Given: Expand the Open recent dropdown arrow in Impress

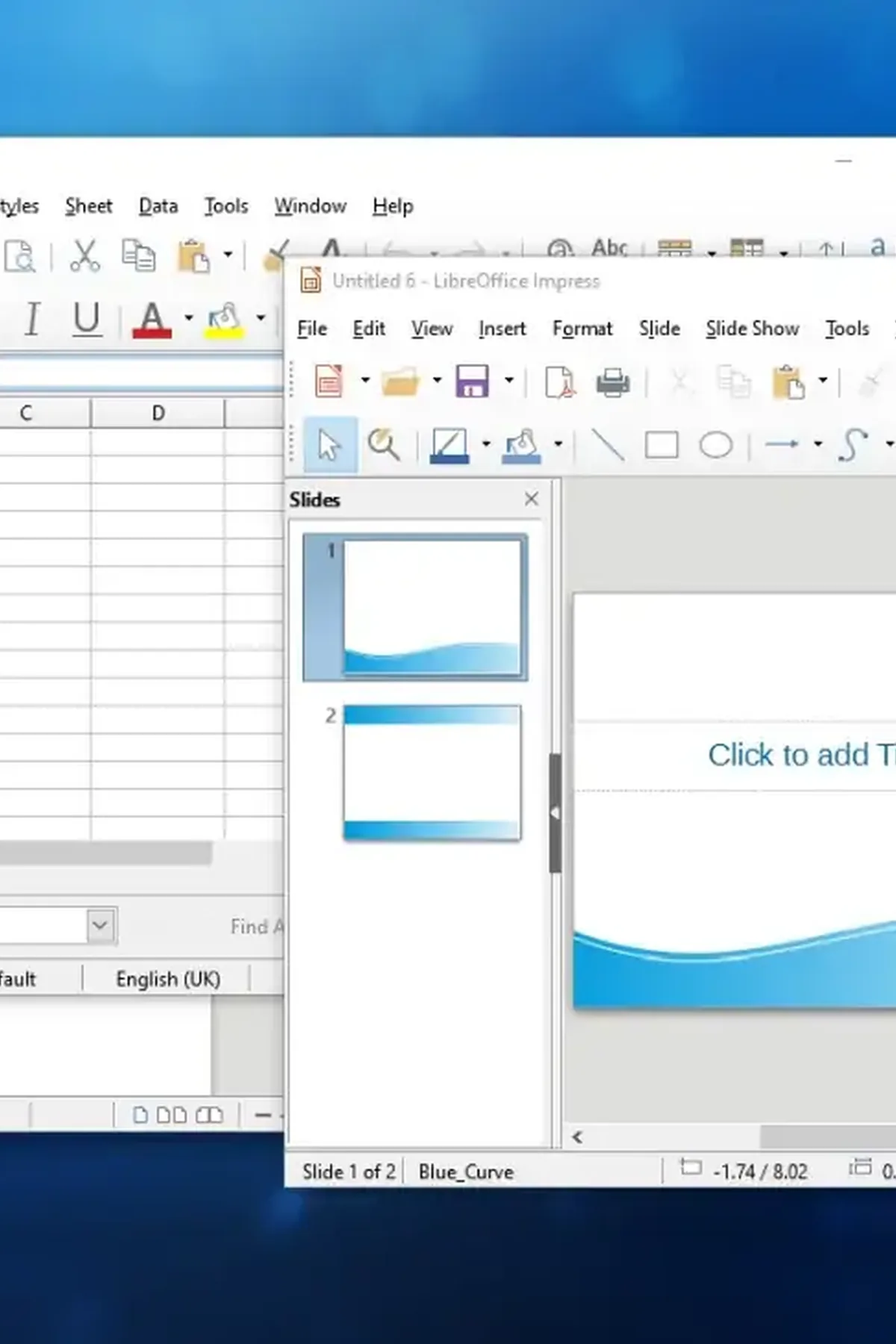Looking at the screenshot, I should [437, 381].
